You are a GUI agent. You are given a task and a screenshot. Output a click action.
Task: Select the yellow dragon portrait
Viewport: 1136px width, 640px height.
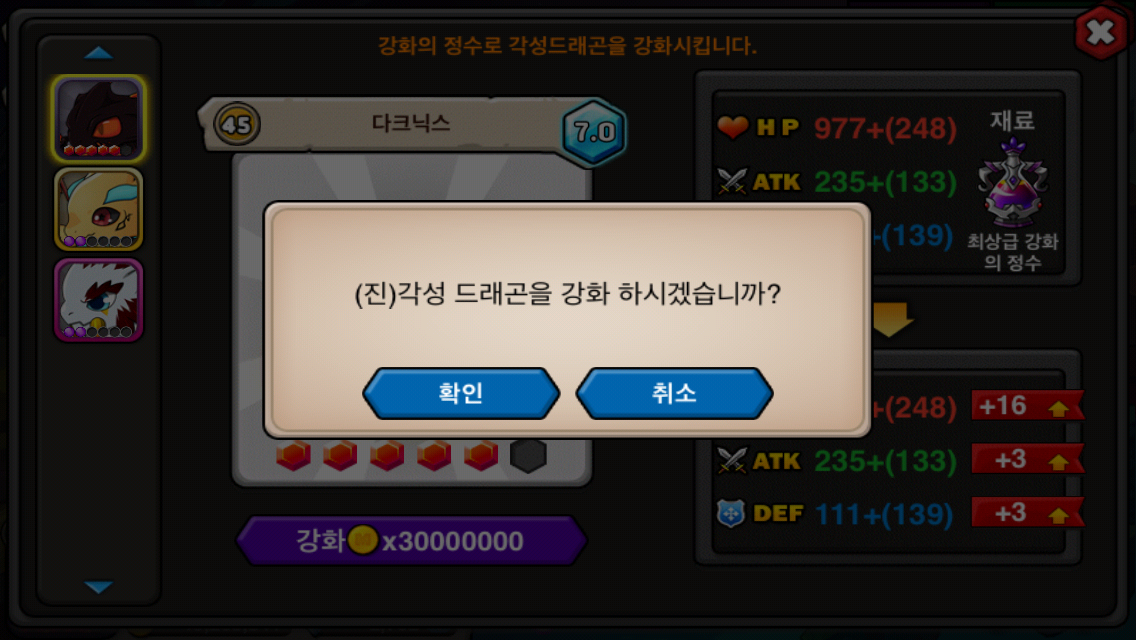[x=99, y=209]
